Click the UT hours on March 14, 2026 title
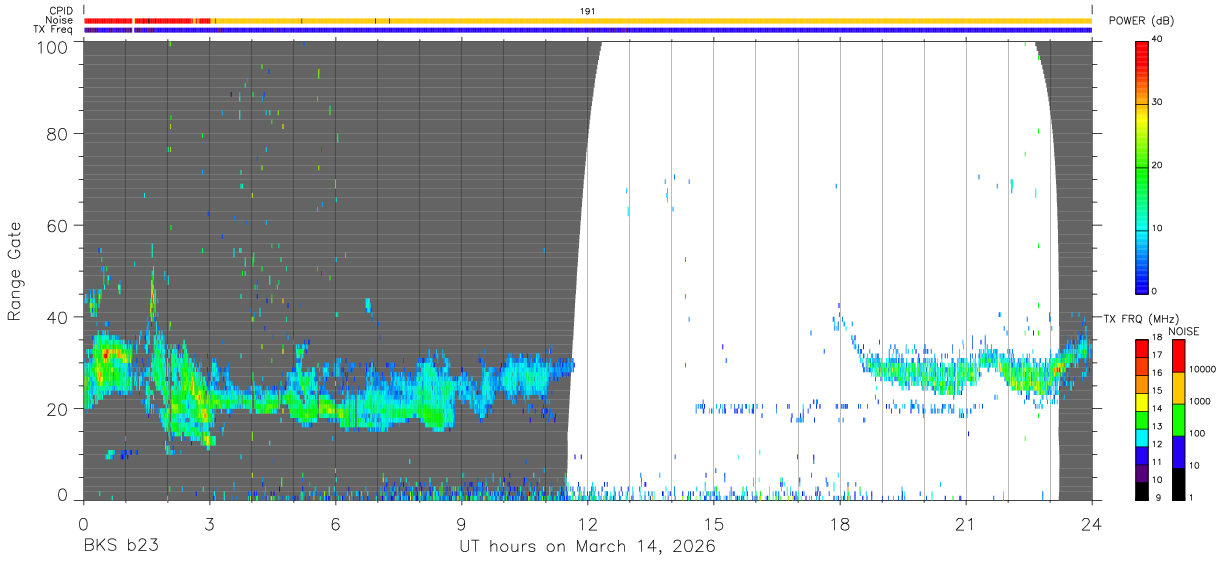 [587, 547]
